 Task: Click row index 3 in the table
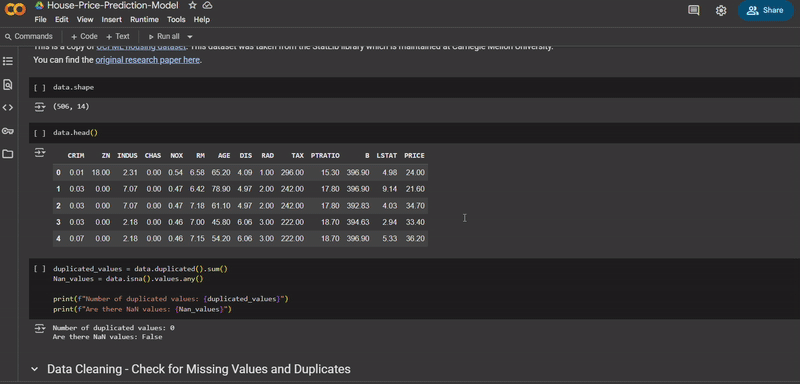pyautogui.click(x=58, y=222)
